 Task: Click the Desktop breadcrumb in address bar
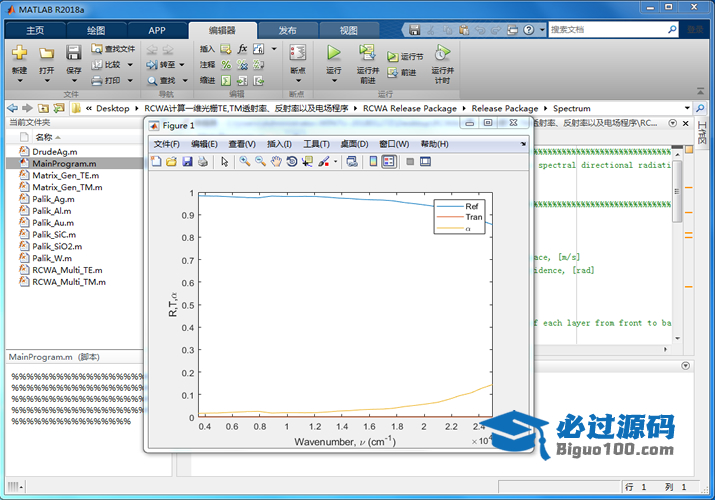tap(113, 108)
